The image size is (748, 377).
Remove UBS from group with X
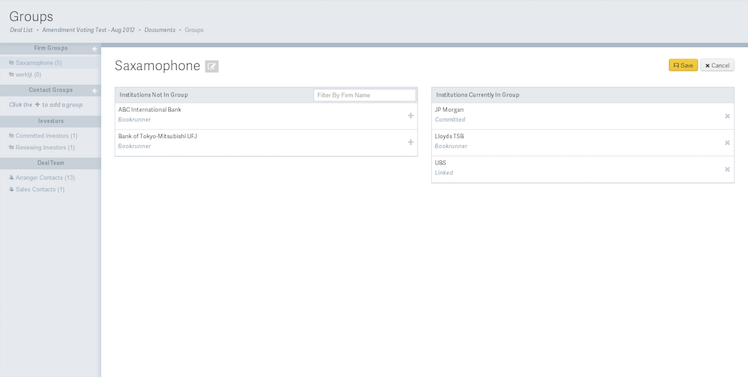tap(727, 169)
